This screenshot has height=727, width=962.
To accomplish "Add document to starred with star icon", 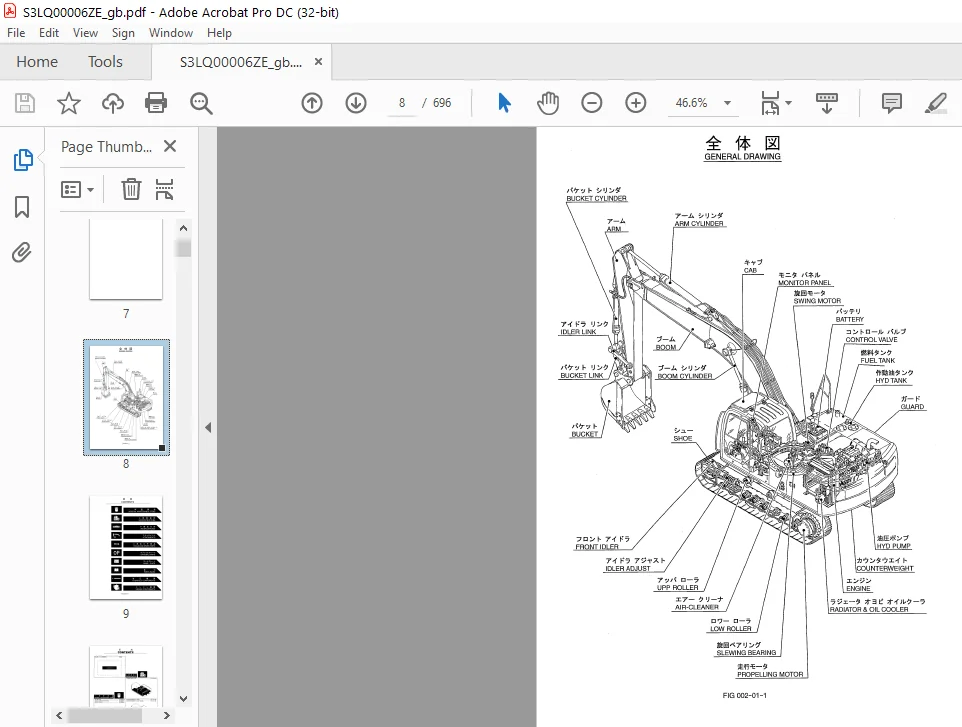I will pyautogui.click(x=69, y=103).
